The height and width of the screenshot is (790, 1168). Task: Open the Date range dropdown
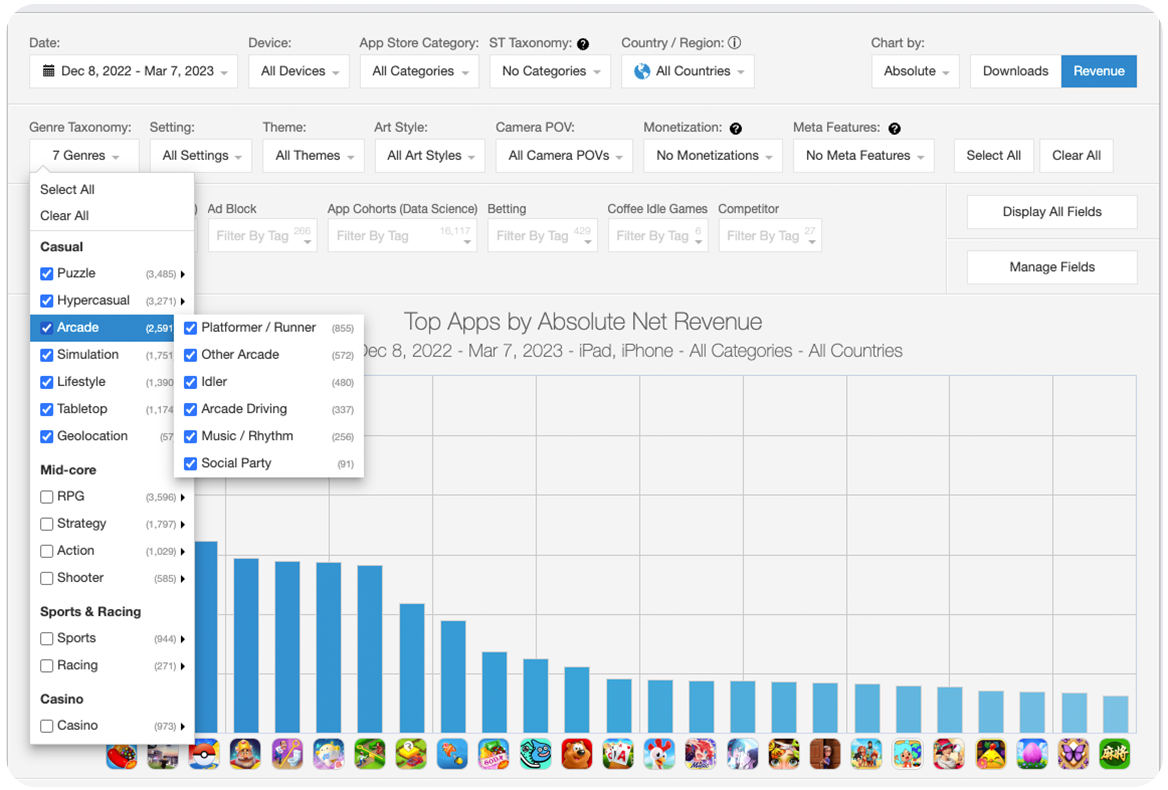(134, 72)
